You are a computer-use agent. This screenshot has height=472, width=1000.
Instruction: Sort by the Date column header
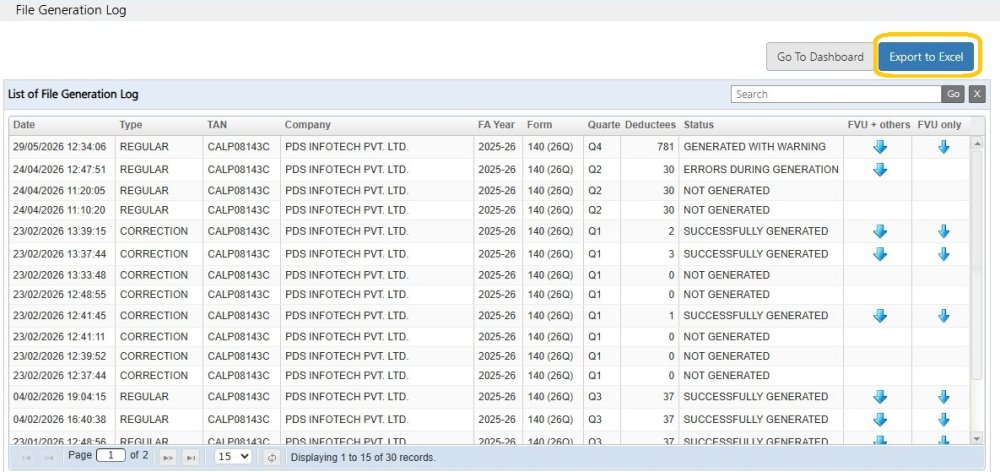pos(24,125)
